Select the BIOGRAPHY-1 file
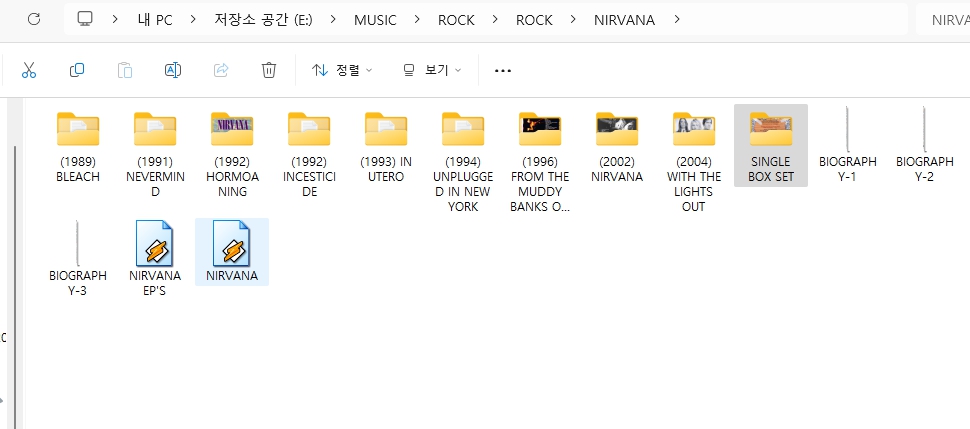Screen dimensions: 970x429 coord(848,146)
